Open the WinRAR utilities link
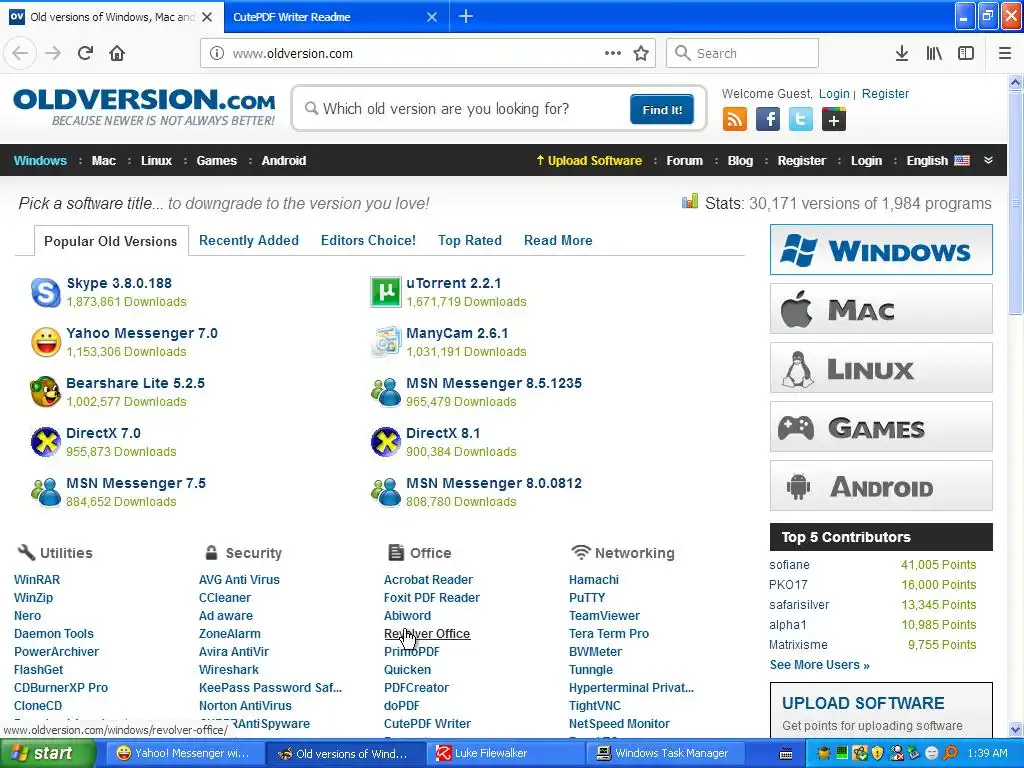1024x768 pixels. coord(37,579)
